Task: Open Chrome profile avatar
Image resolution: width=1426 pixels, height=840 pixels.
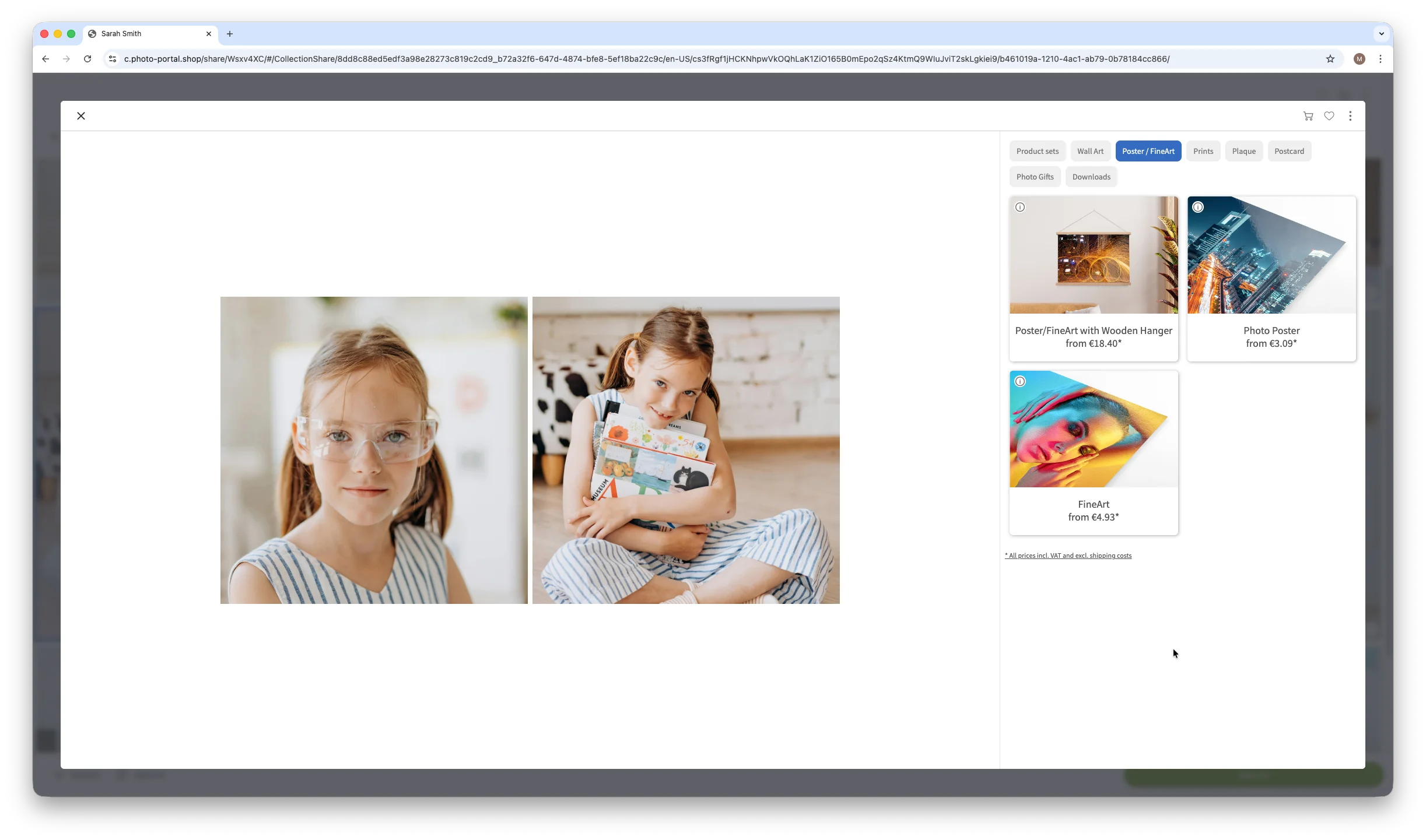Action: 1359,59
